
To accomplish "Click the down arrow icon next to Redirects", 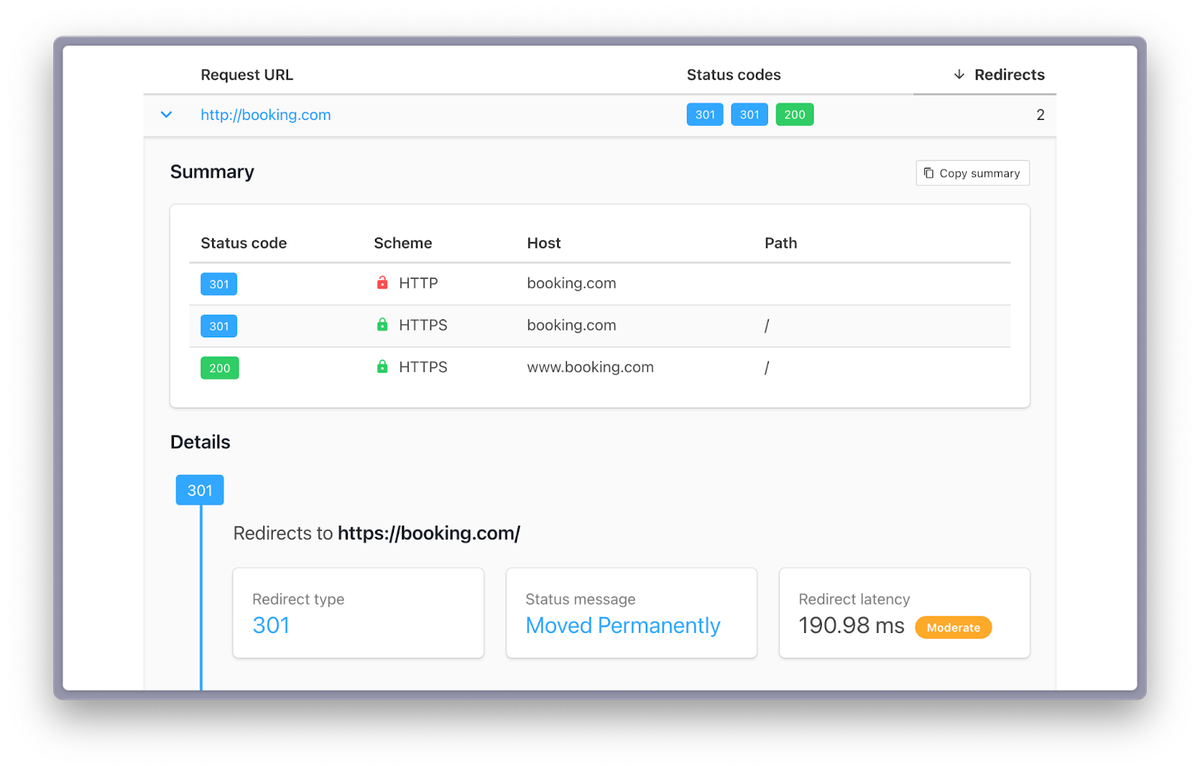I will (x=959, y=75).
